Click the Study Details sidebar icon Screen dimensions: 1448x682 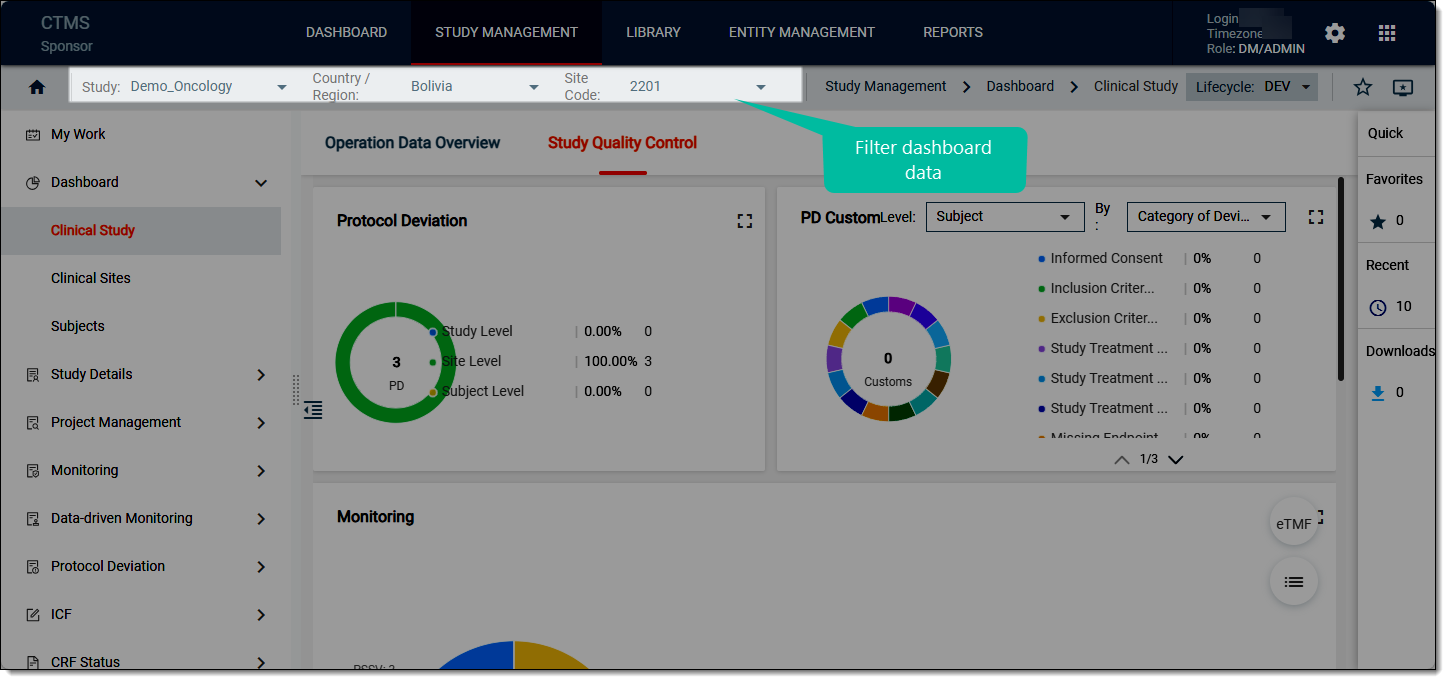point(33,375)
